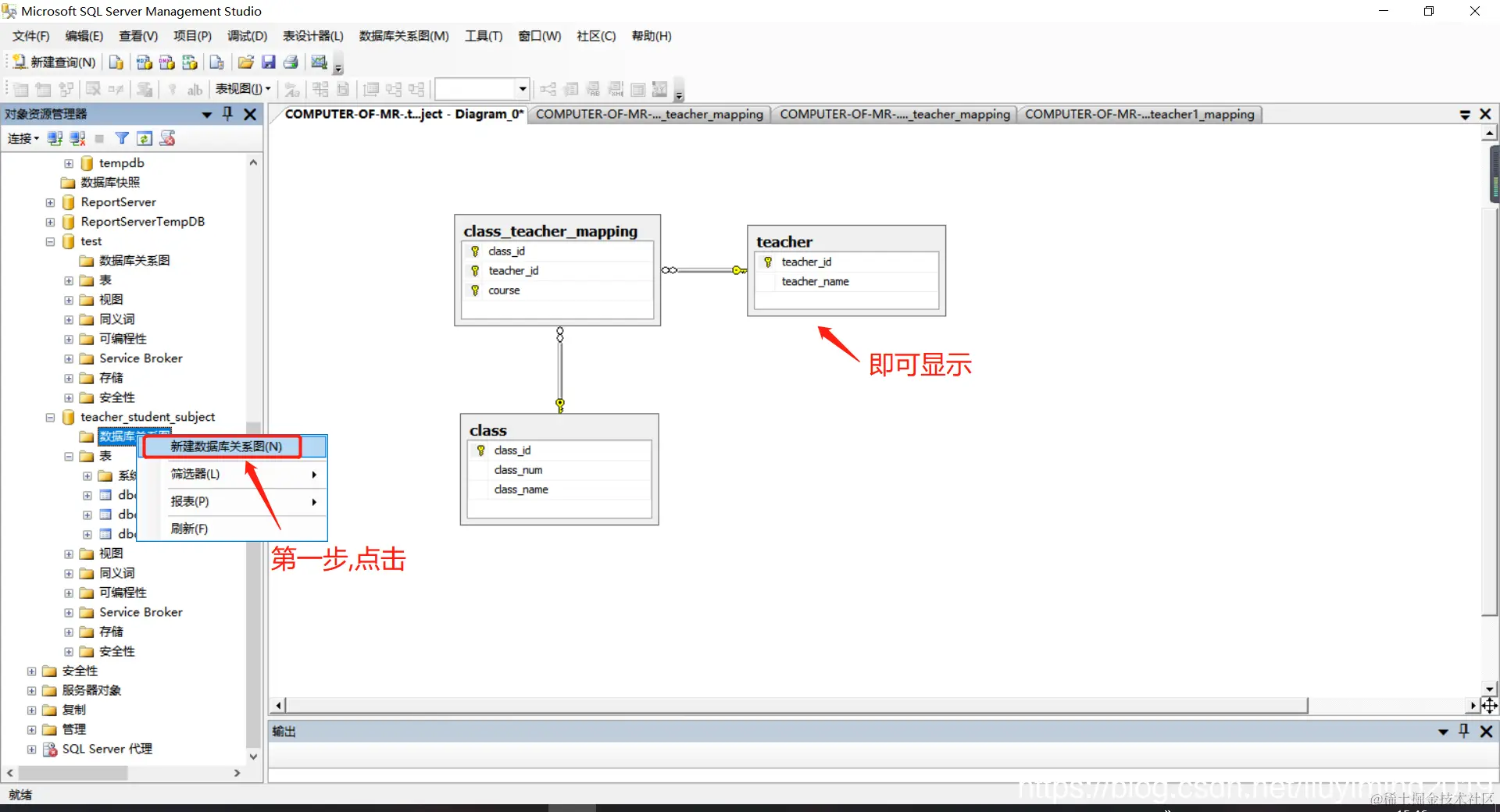The height and width of the screenshot is (812, 1500).
Task: Click the diagram horizontal scrollbar track
Action: [1387, 706]
